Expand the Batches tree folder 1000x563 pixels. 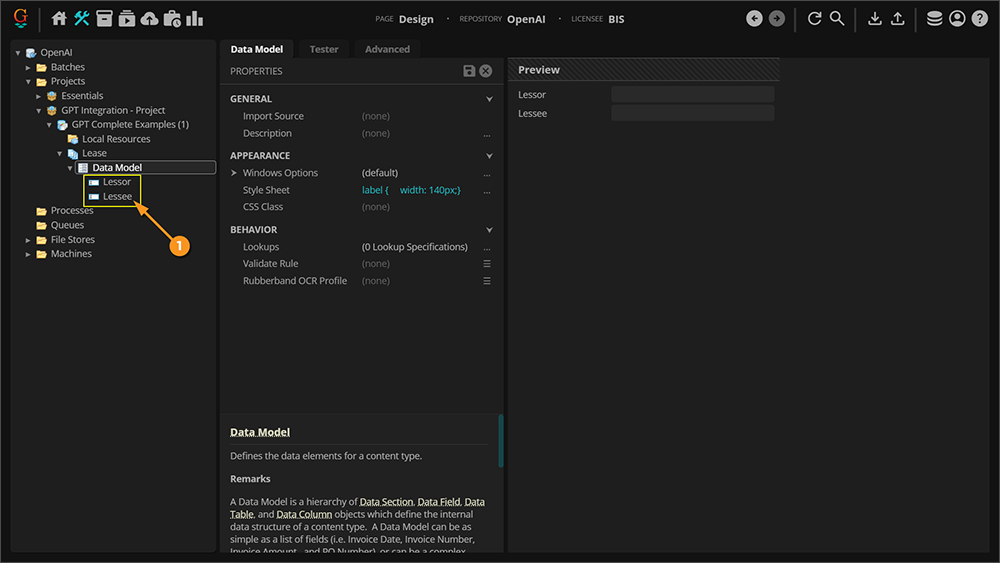(29, 67)
